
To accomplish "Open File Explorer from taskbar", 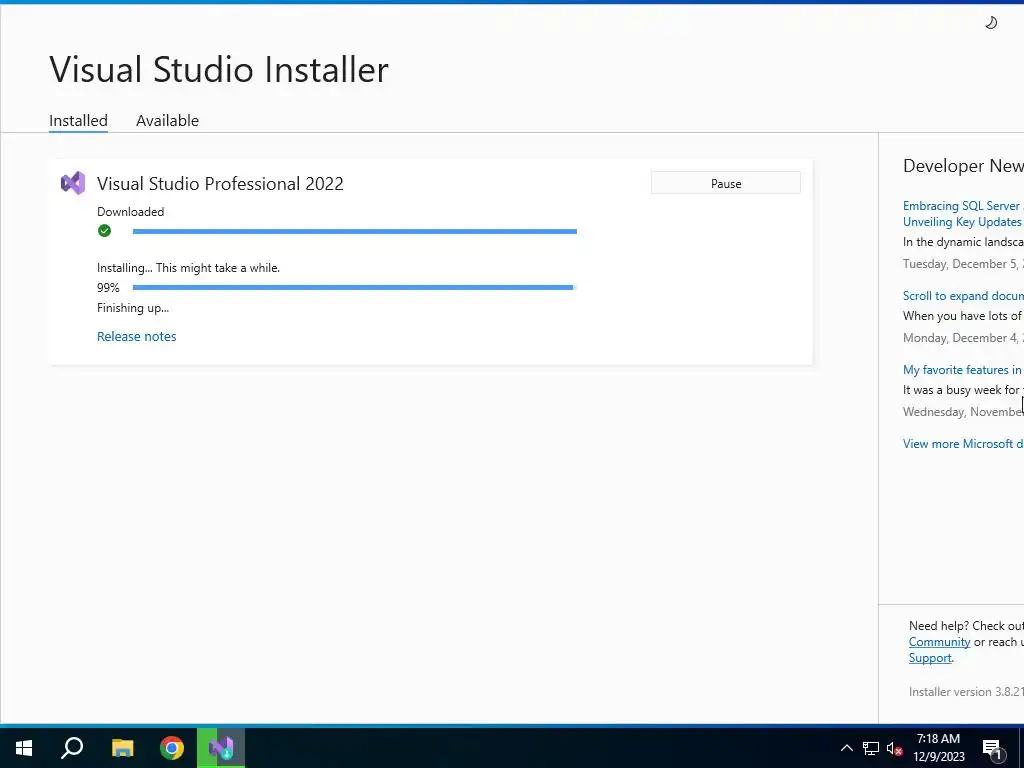I will 122,748.
